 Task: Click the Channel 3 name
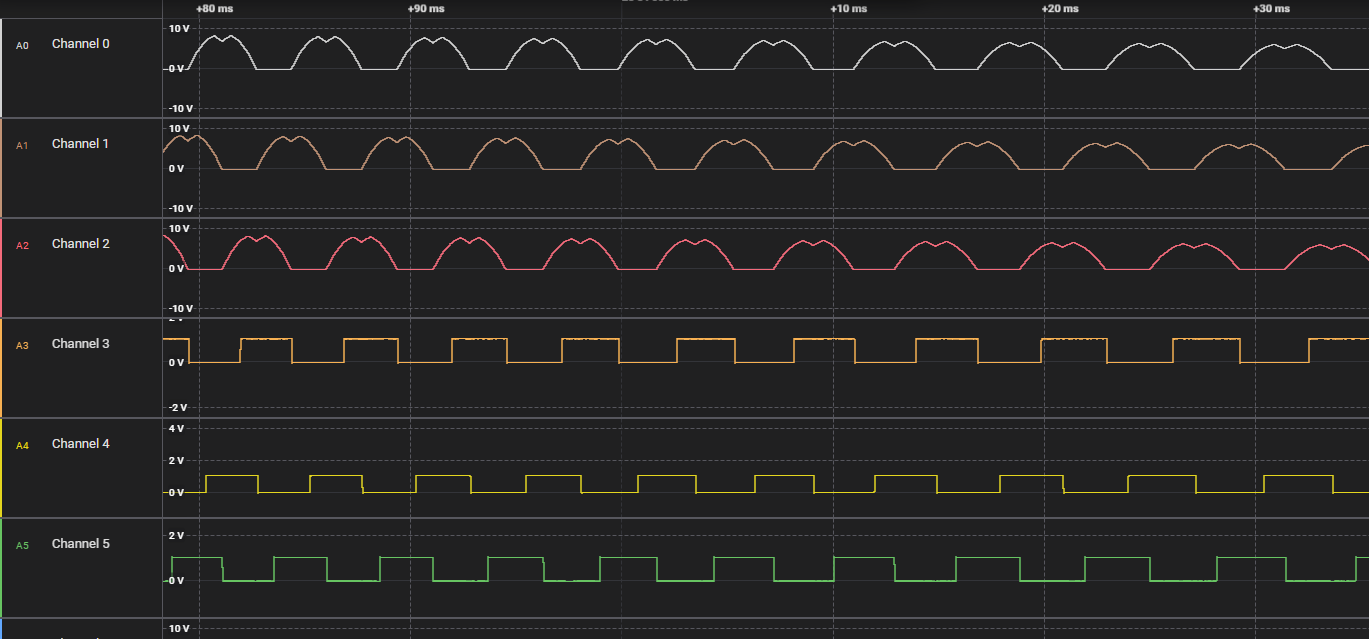click(x=81, y=344)
